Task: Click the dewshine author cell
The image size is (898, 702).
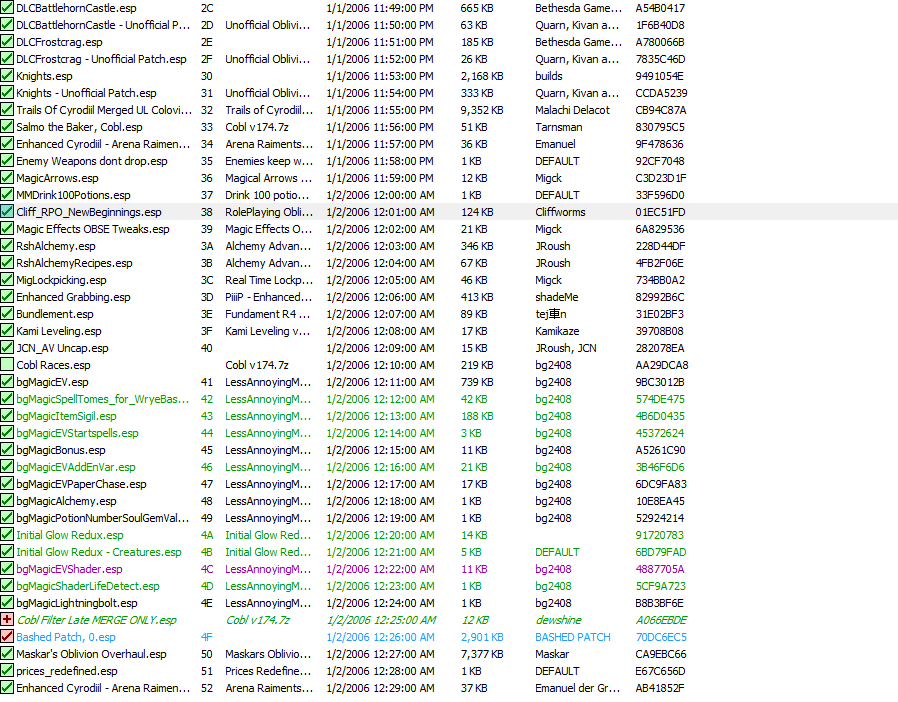Action: 558,620
